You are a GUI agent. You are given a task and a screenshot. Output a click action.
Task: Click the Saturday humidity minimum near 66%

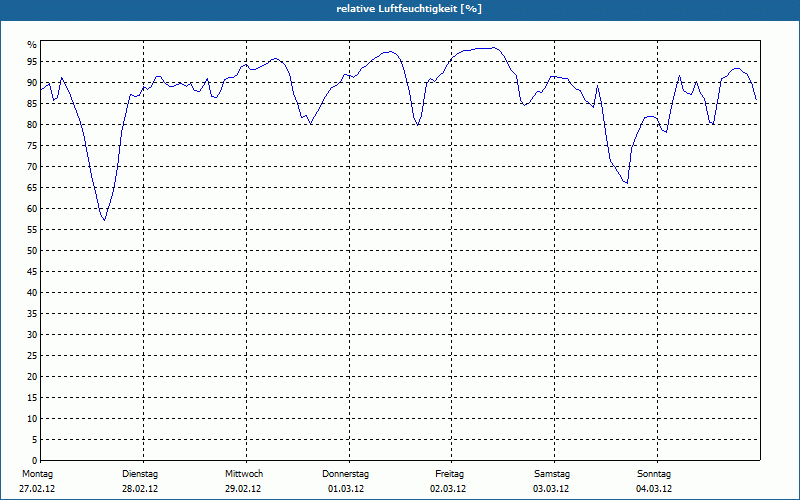(627, 183)
